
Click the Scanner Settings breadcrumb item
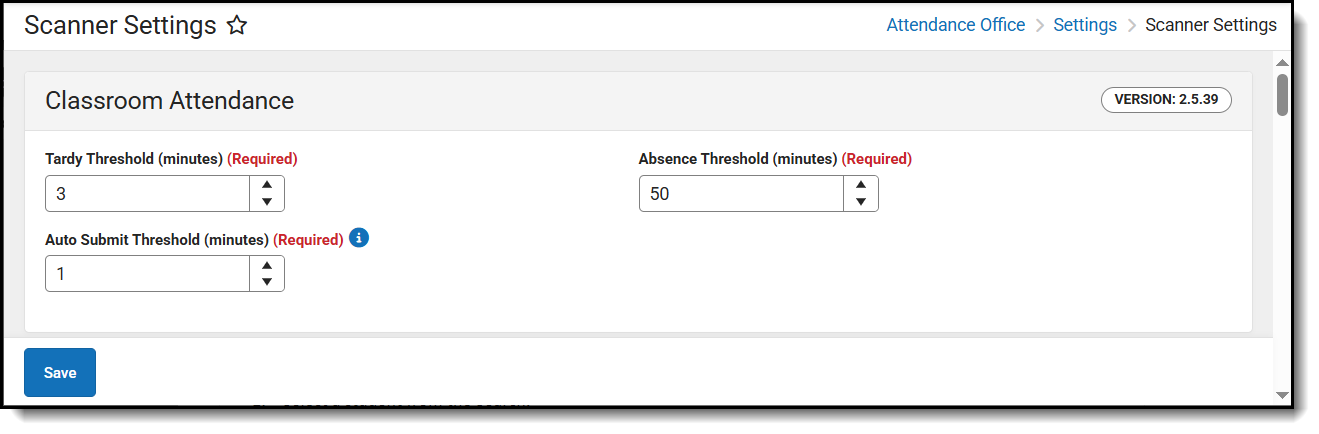[1211, 25]
